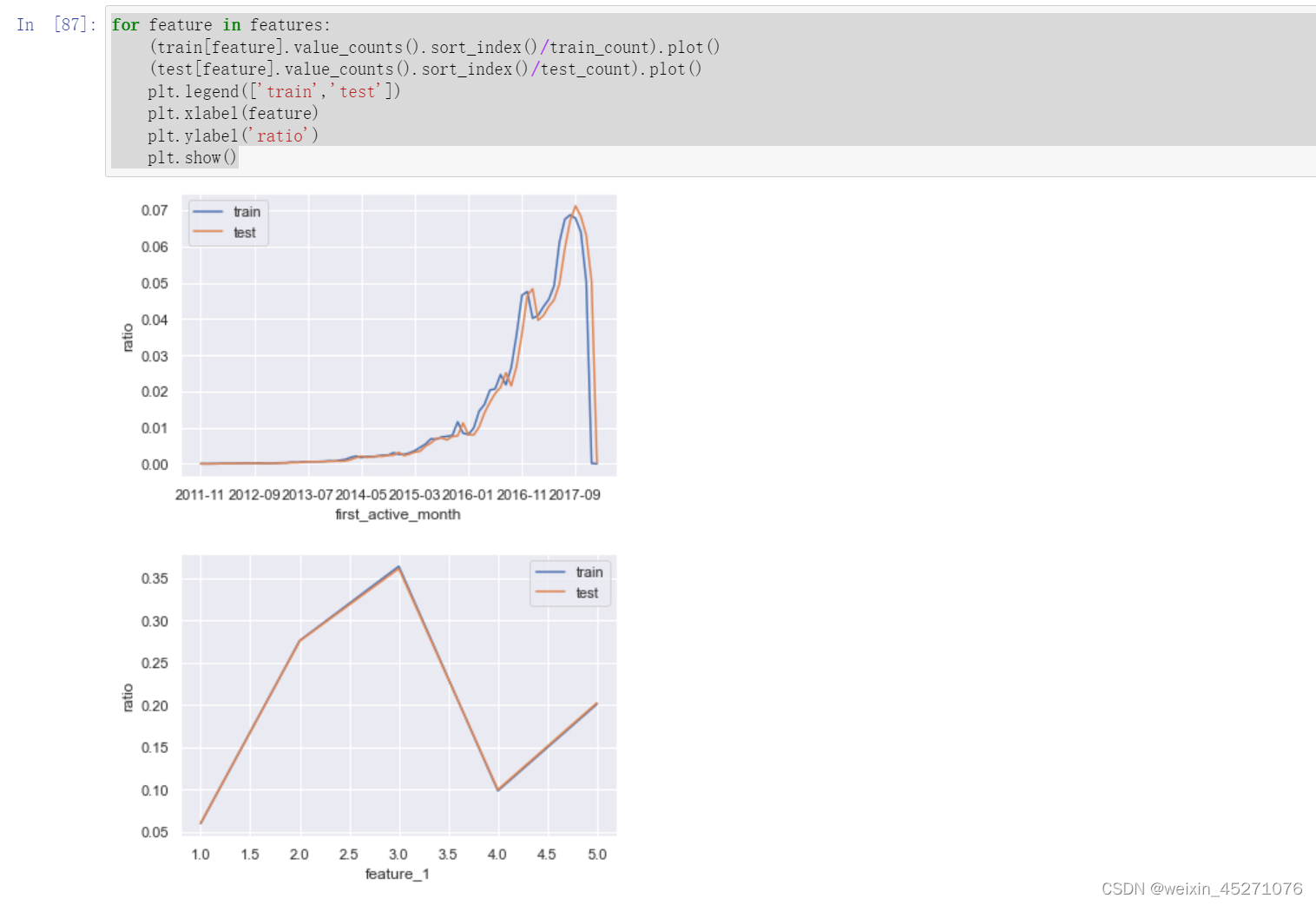The height and width of the screenshot is (905, 1316).
Task: Click the blue train swatch in first chart legend
Action: [207, 212]
